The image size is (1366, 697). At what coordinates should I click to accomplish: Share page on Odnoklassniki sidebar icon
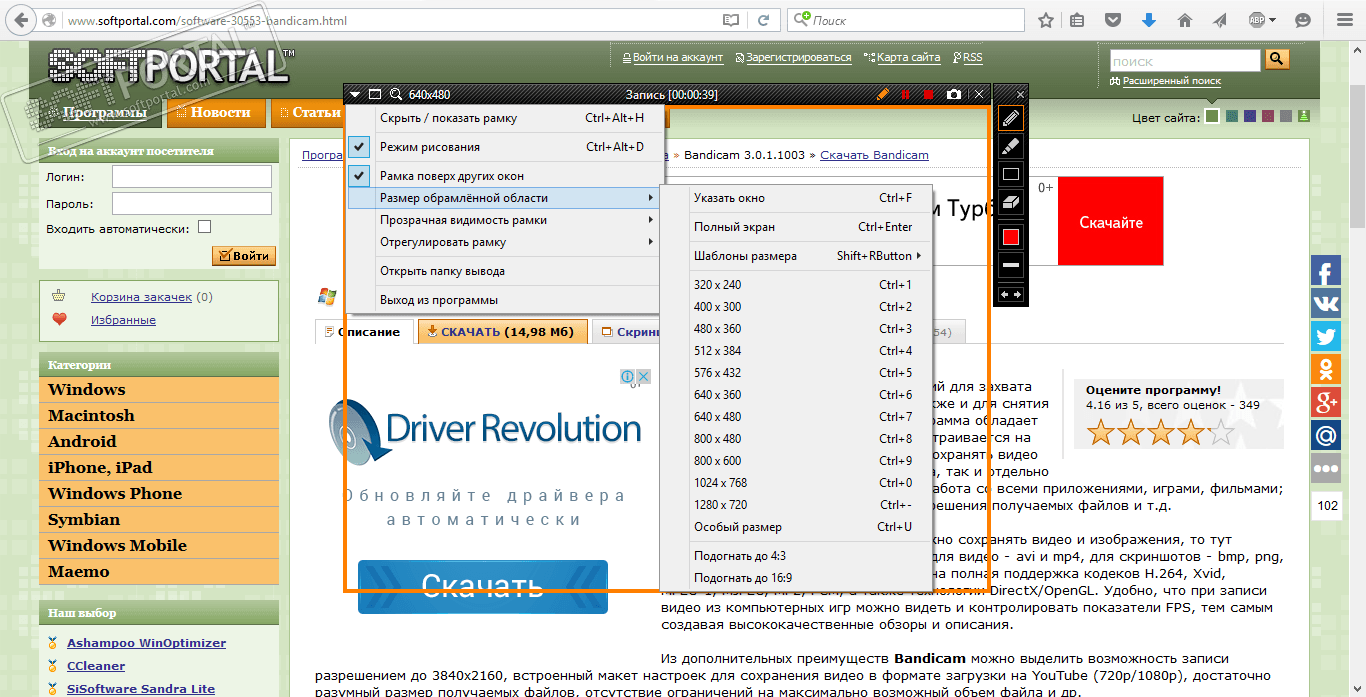point(1326,370)
